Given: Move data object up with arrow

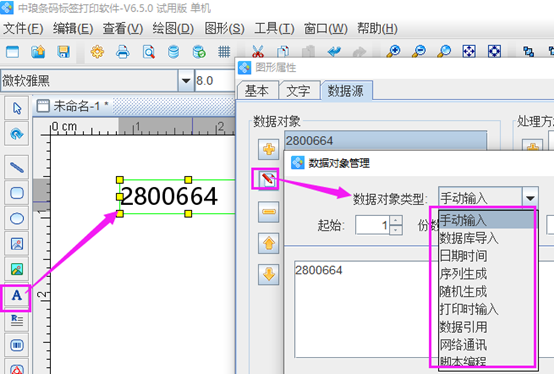Looking at the screenshot, I should click(269, 243).
